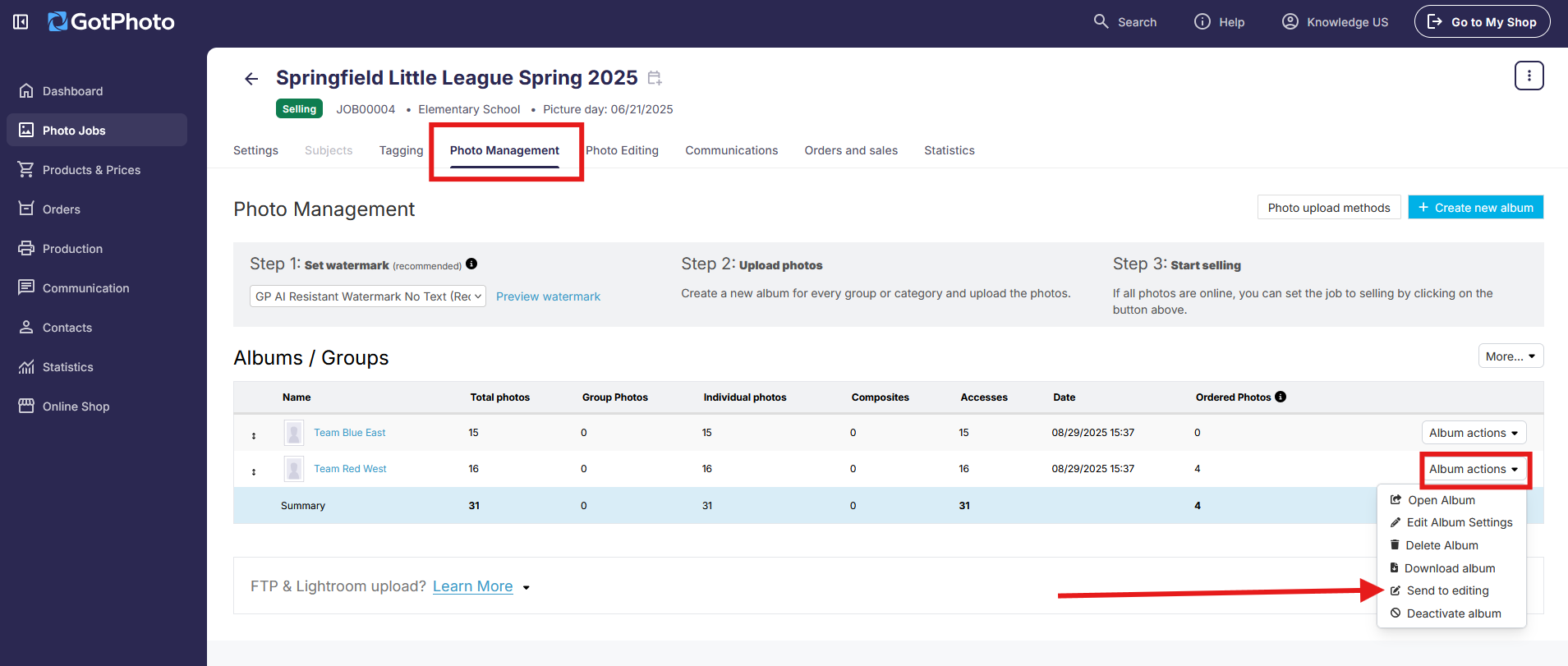Toggle the sidebar collapse icon
The image size is (1568, 666).
coord(21,21)
